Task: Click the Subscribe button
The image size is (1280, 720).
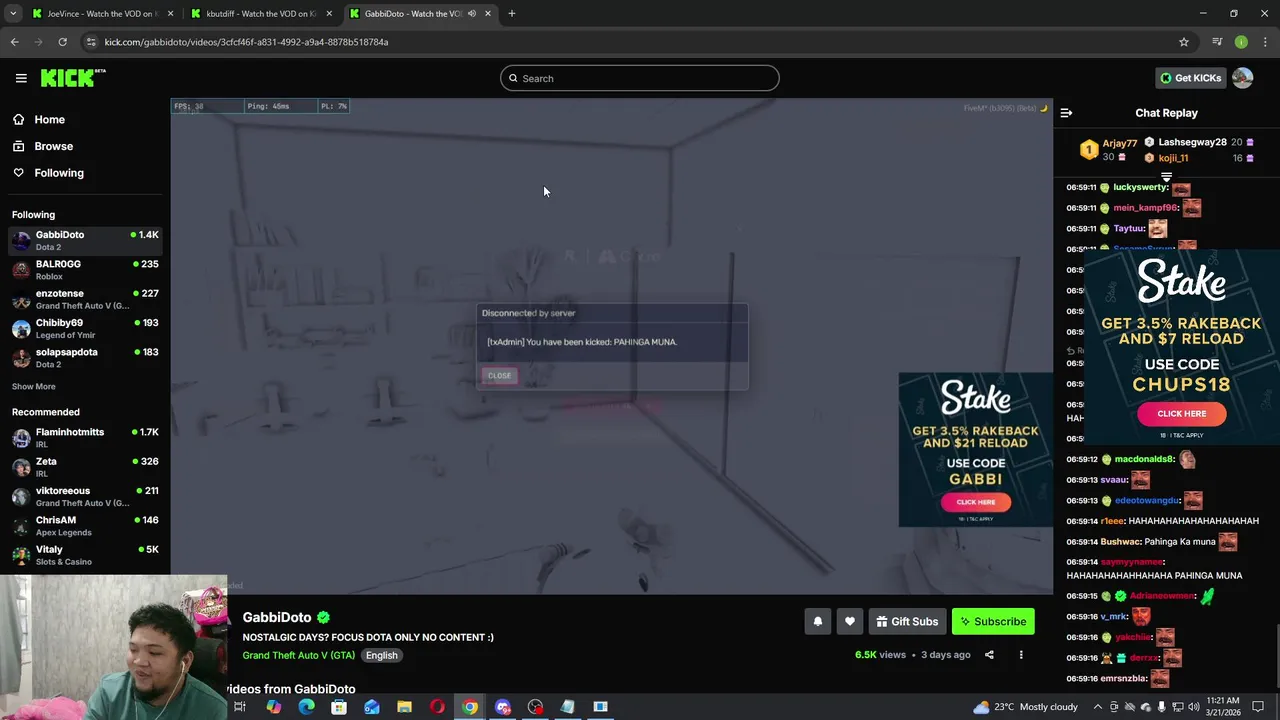Action: pyautogui.click(x=993, y=622)
